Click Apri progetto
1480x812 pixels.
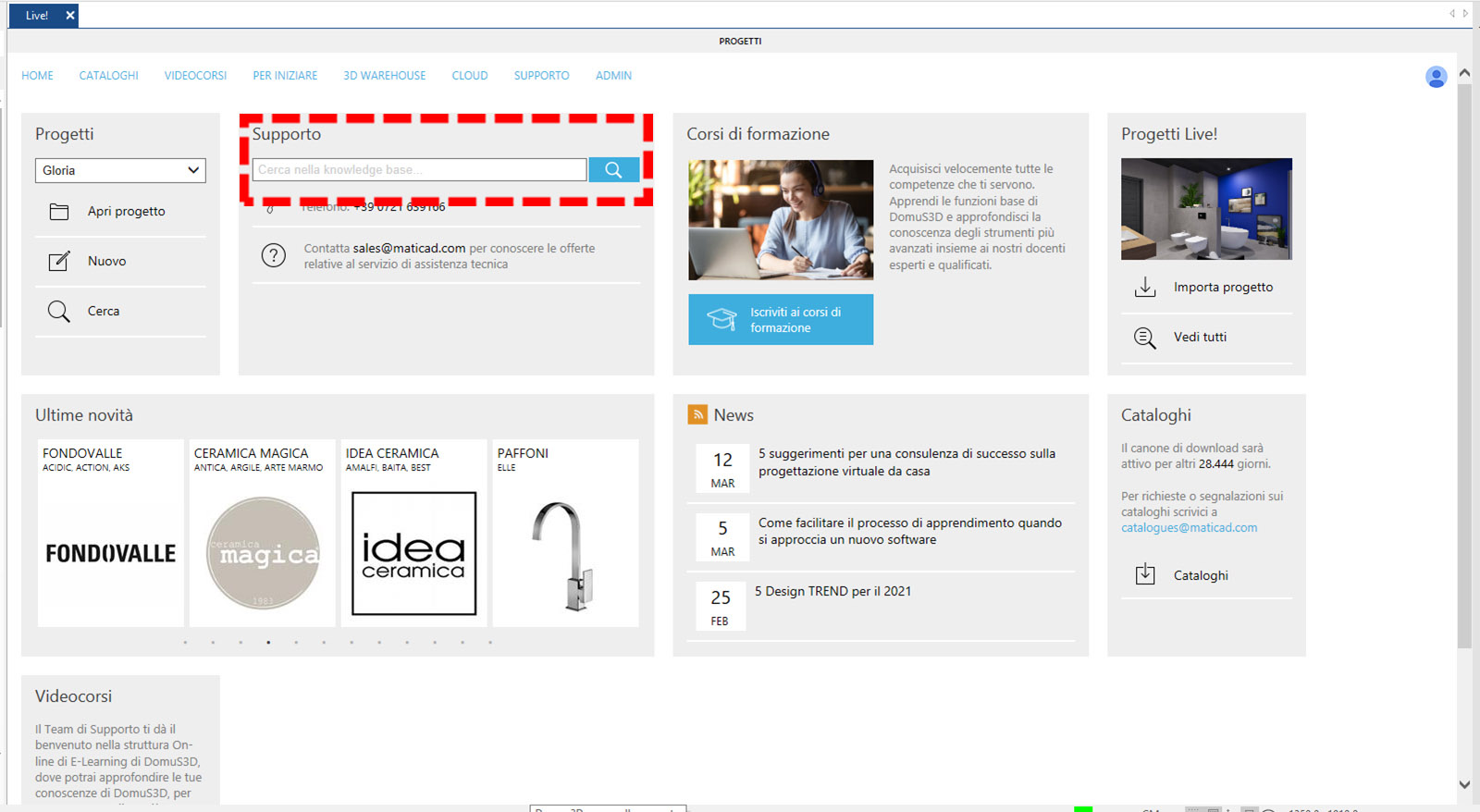coord(127,212)
